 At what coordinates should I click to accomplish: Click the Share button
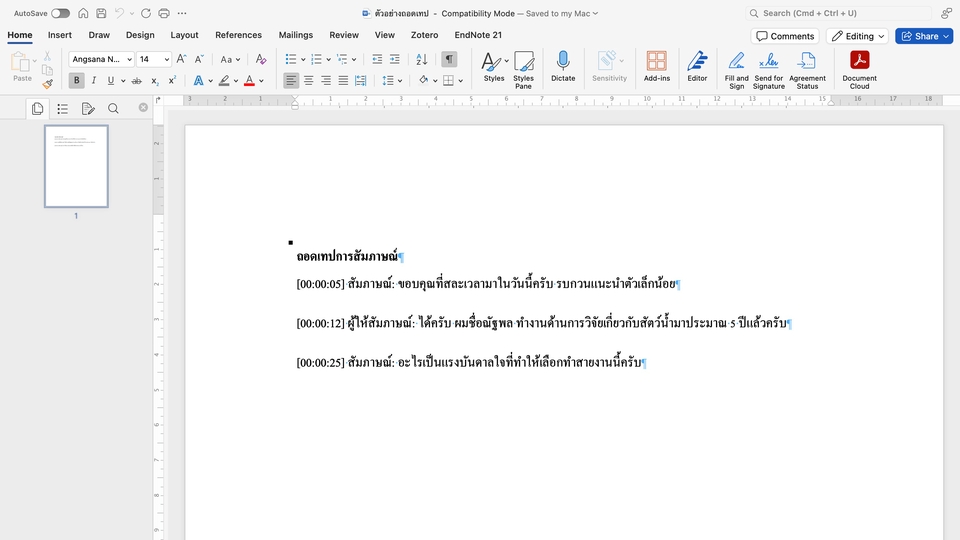pyautogui.click(x=924, y=36)
